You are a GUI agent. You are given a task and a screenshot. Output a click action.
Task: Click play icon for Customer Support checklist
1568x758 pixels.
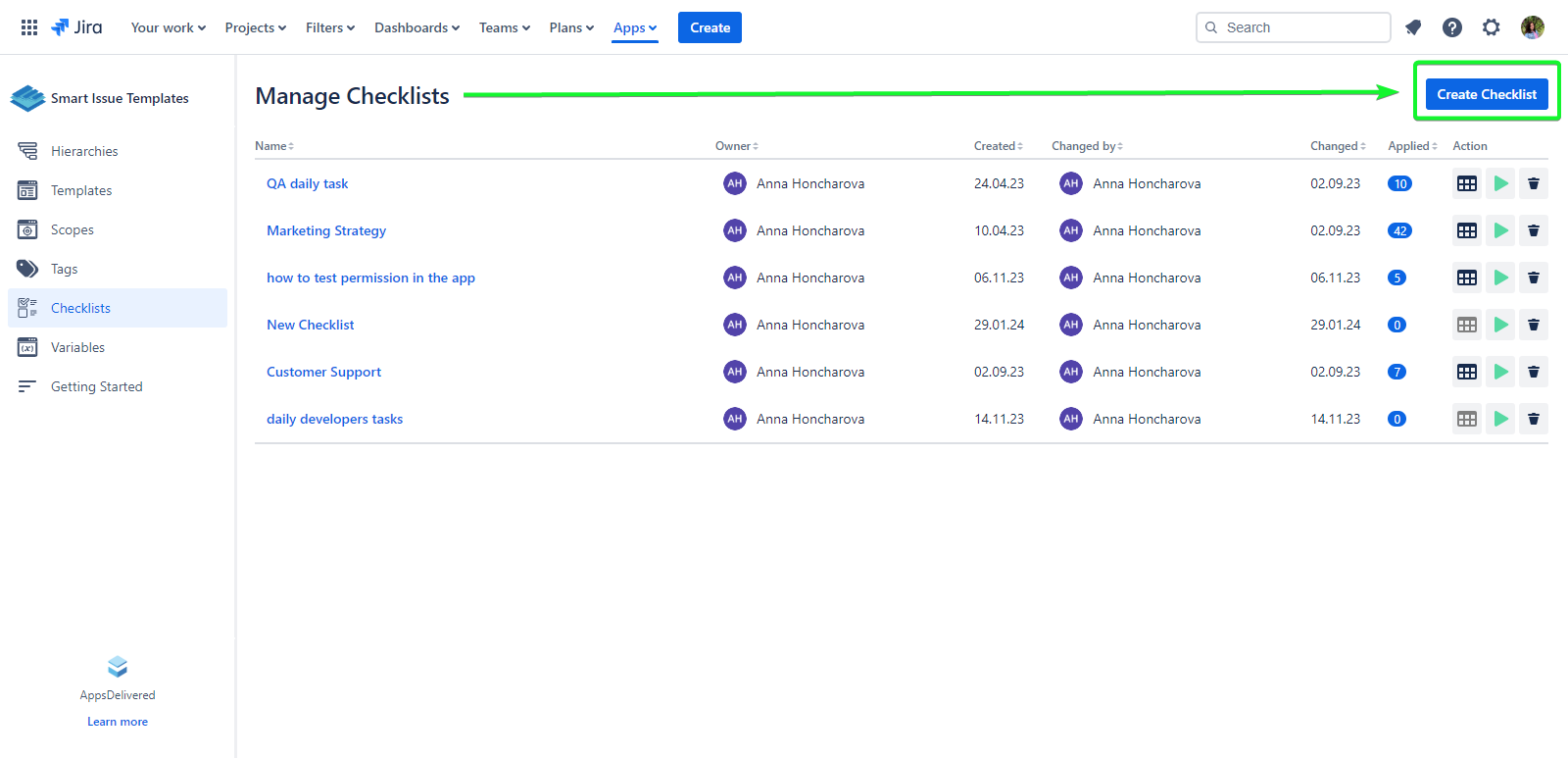1500,372
